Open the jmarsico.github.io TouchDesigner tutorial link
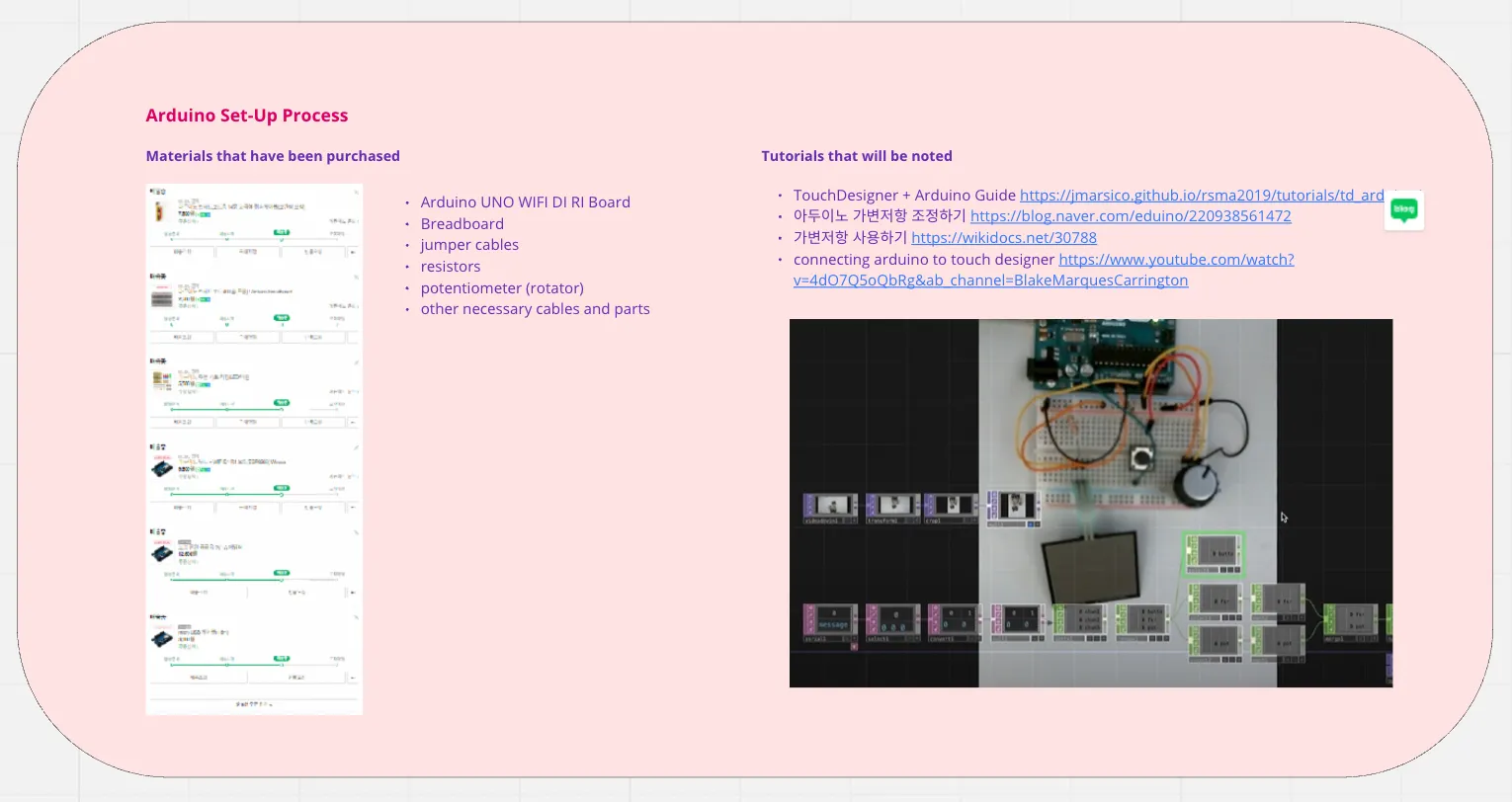The width and height of the screenshot is (1512, 802). 1202,196
